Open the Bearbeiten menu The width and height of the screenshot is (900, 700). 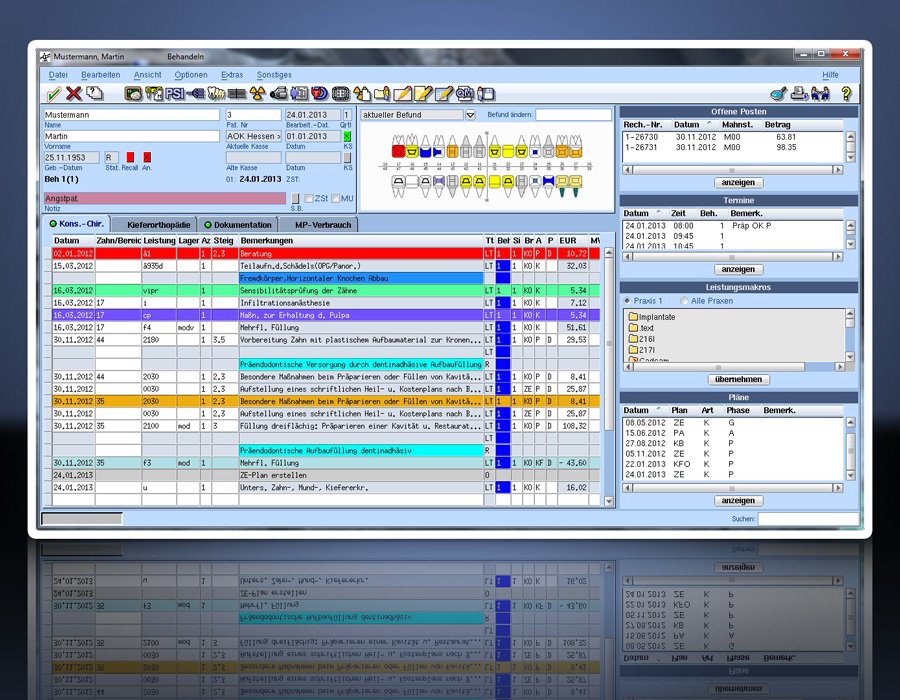100,75
